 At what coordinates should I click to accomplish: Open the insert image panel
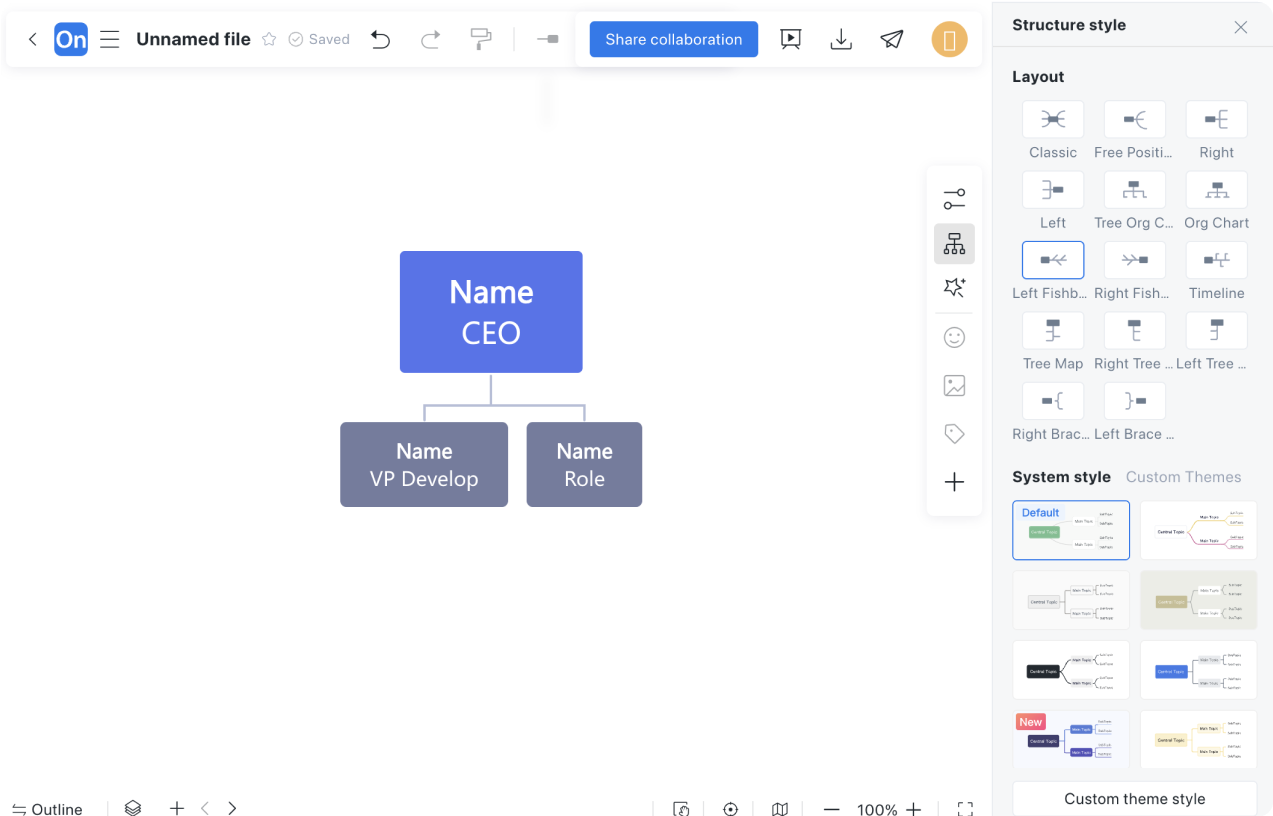[x=954, y=386]
